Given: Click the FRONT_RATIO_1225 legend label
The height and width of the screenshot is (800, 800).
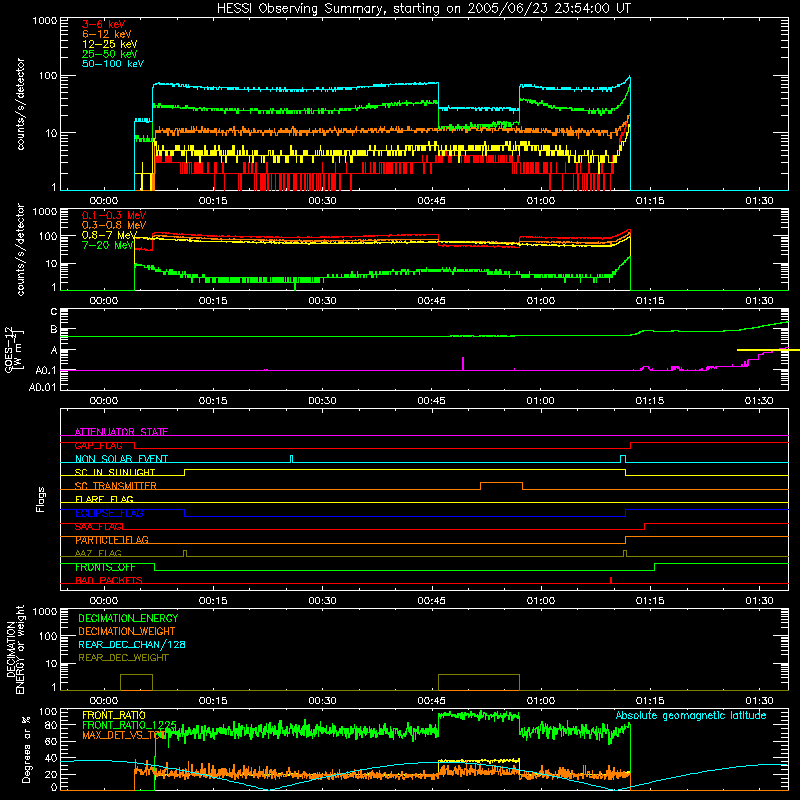Looking at the screenshot, I should pyautogui.click(x=129, y=725).
